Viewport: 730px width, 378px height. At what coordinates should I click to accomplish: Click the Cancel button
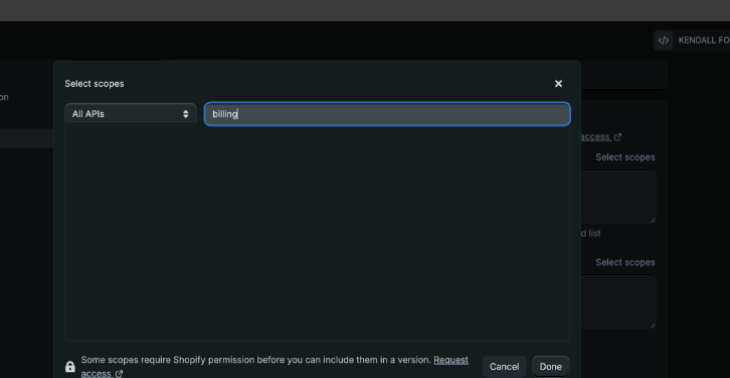point(504,367)
